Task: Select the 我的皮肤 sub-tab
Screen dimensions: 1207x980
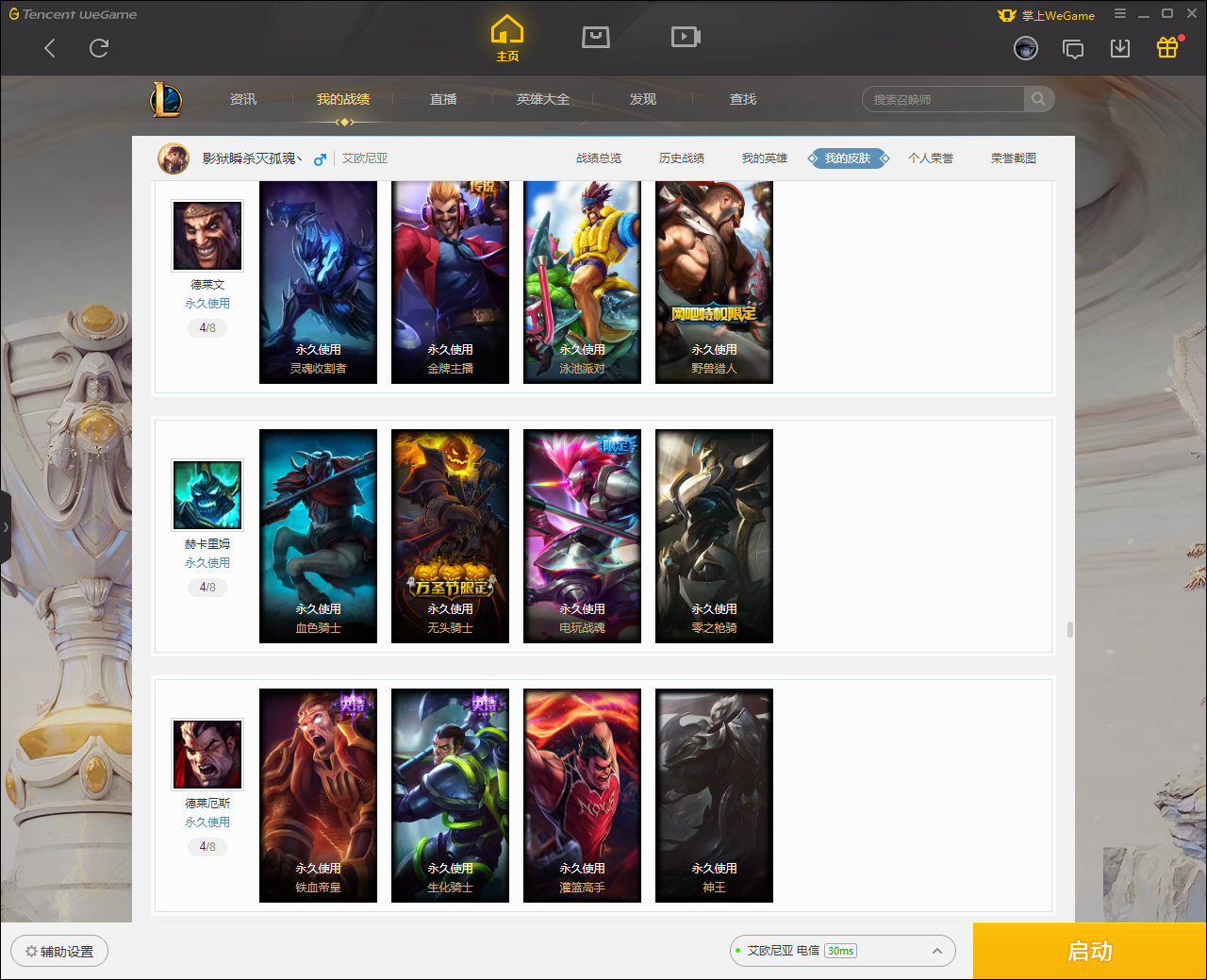Action: [x=848, y=158]
